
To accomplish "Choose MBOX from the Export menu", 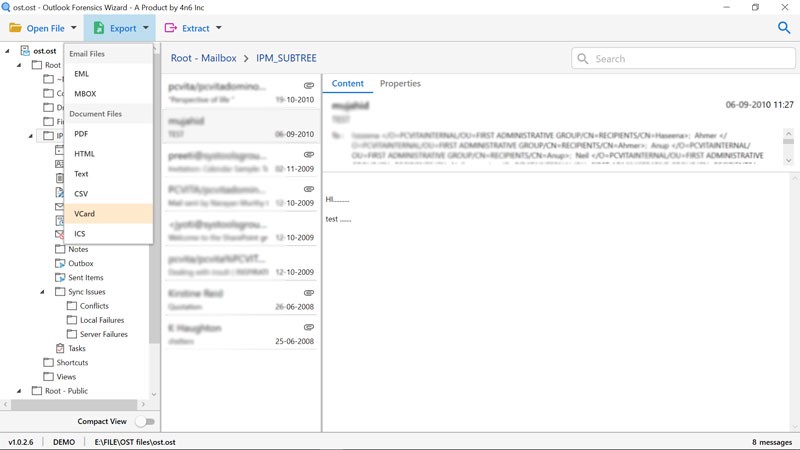I will [x=108, y=94].
